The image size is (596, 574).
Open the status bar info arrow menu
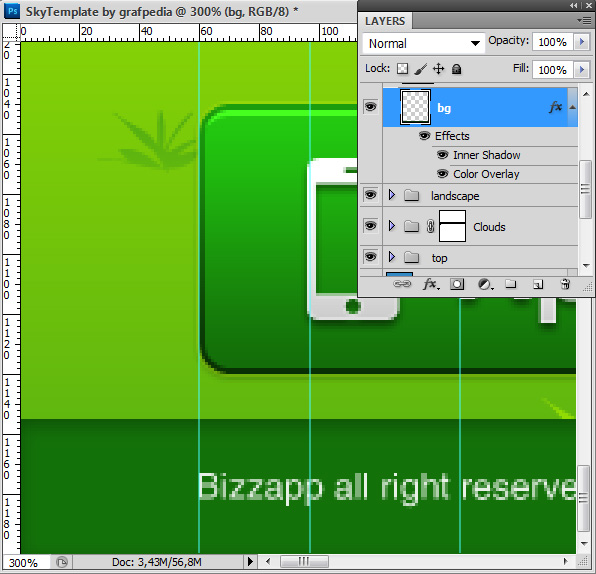250,561
